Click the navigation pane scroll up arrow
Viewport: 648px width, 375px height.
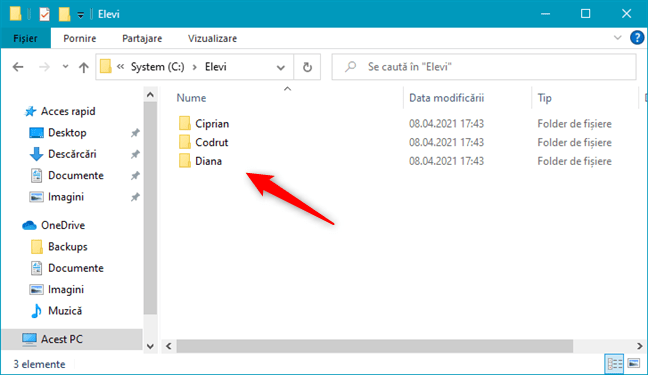pyautogui.click(x=150, y=95)
